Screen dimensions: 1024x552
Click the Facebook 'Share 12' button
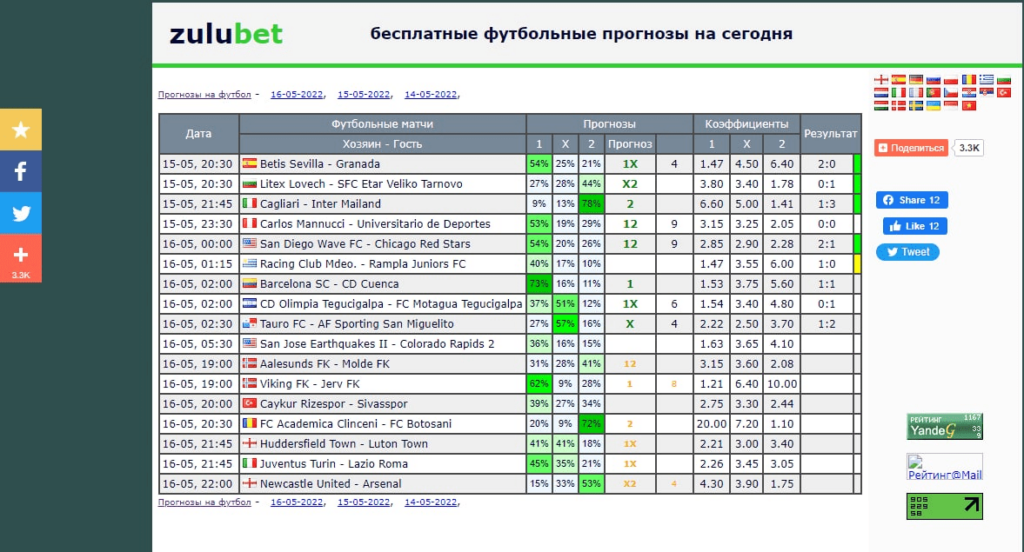912,200
